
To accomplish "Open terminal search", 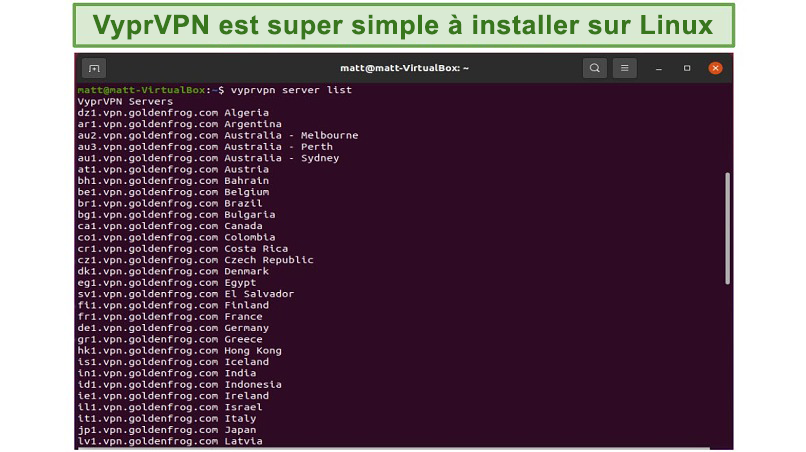I will coord(594,68).
